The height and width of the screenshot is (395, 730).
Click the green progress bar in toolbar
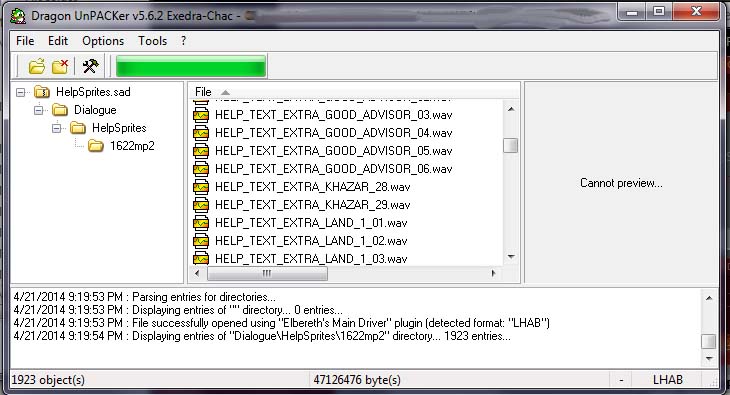pos(191,66)
